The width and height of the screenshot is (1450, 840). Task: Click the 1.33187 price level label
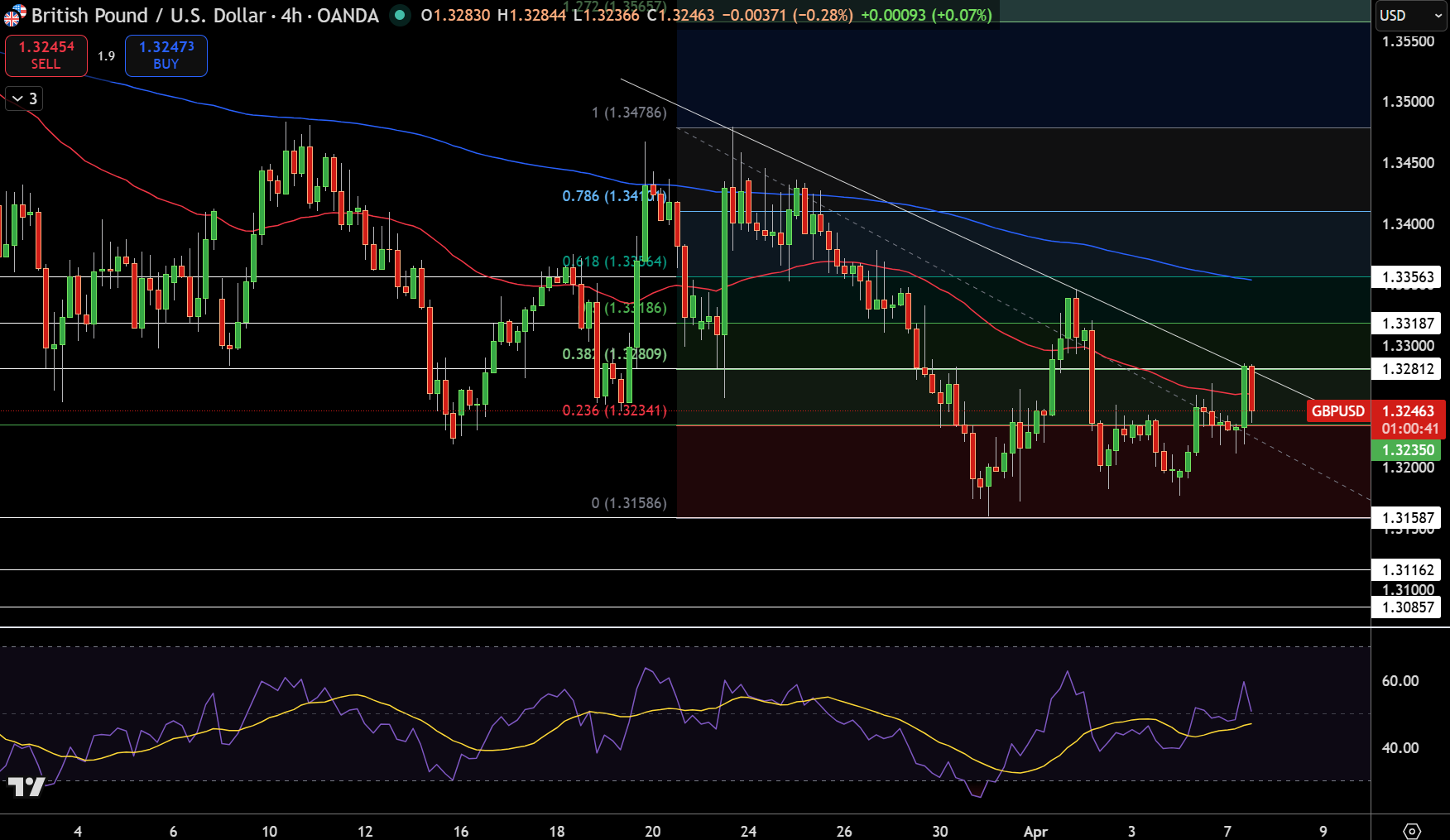click(x=1408, y=324)
